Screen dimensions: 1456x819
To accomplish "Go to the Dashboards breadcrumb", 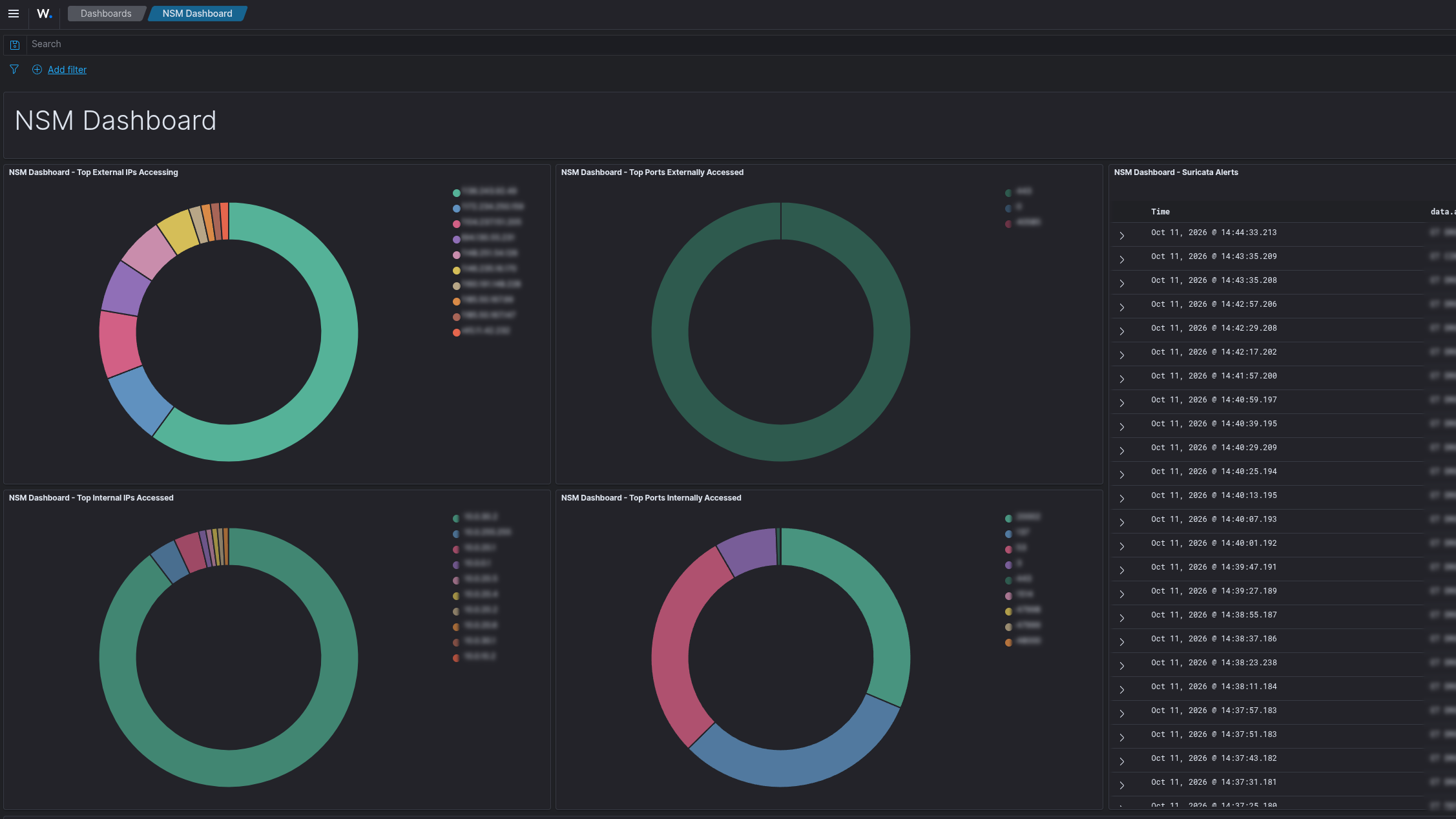I will click(106, 14).
